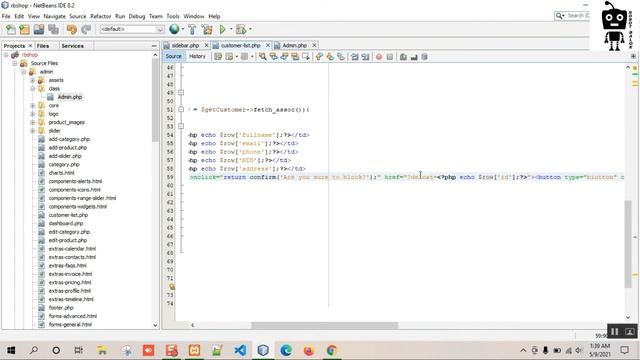Screen dimensions: 640x360
Task: Open Chrome from taskbar
Action: point(331,350)
